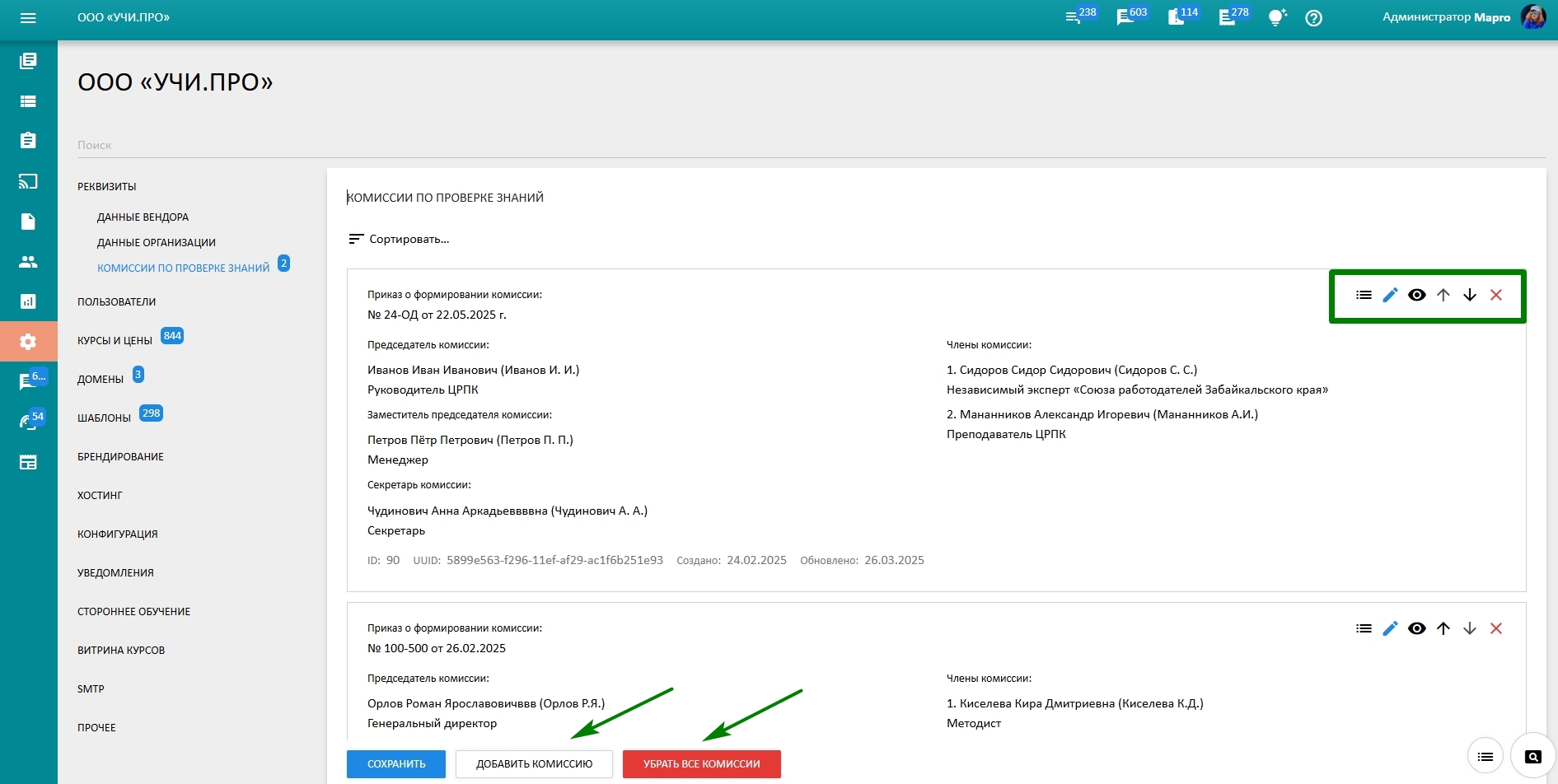Open the cast/screen-share icon in the left sidebar
The height and width of the screenshot is (784, 1558).
28,181
